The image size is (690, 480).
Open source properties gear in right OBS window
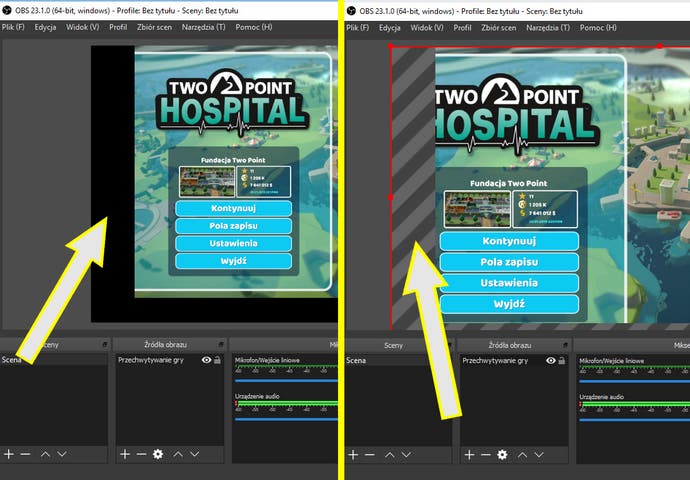pos(502,454)
